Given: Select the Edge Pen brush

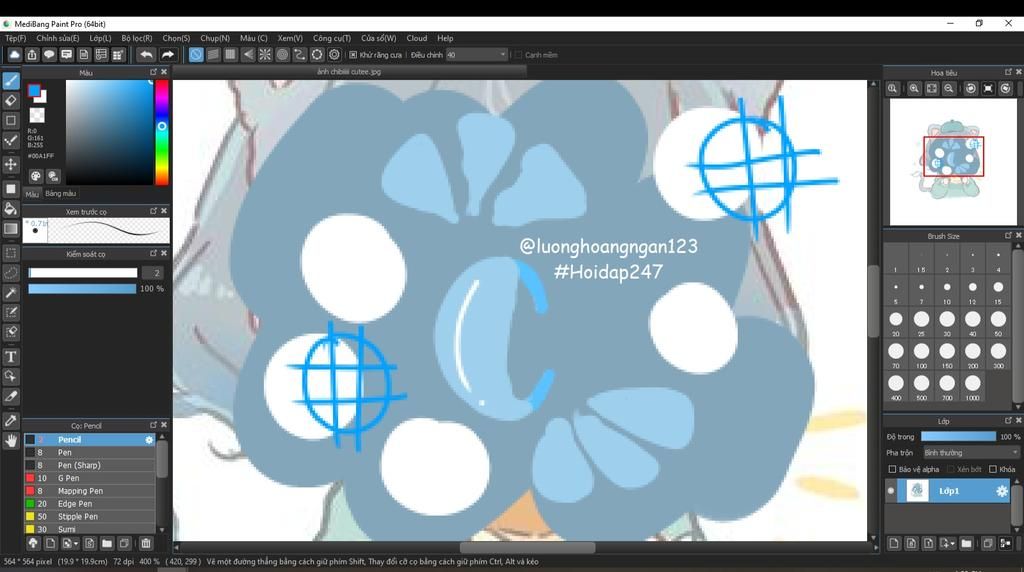Looking at the screenshot, I should 90,504.
